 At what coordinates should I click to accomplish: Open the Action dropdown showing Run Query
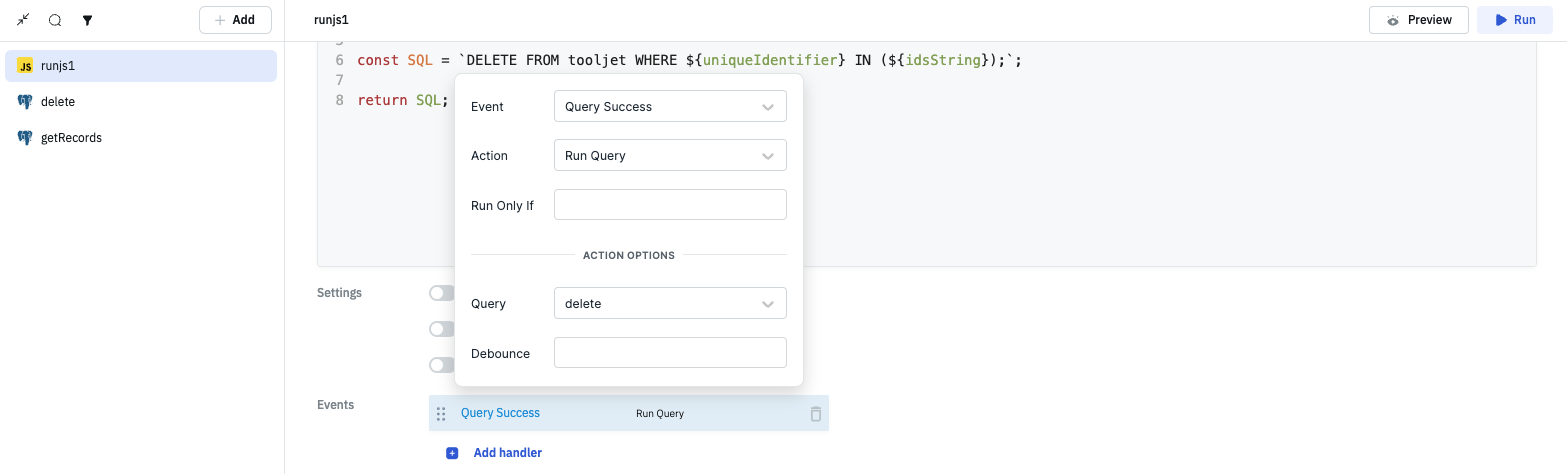pos(670,156)
